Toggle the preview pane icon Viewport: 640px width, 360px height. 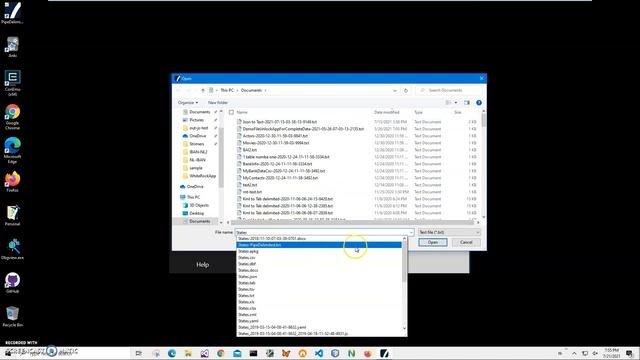467,102
